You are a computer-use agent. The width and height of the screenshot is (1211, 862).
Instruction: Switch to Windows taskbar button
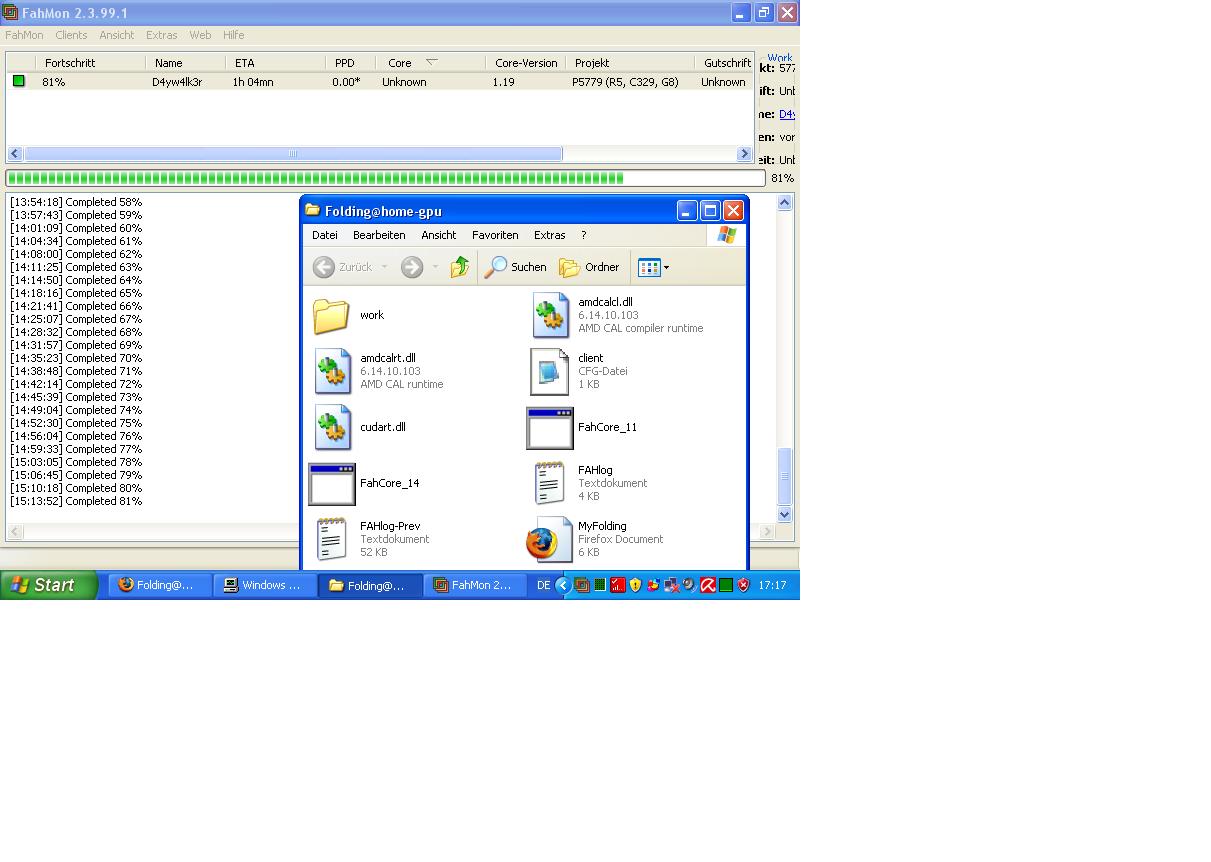click(x=266, y=585)
